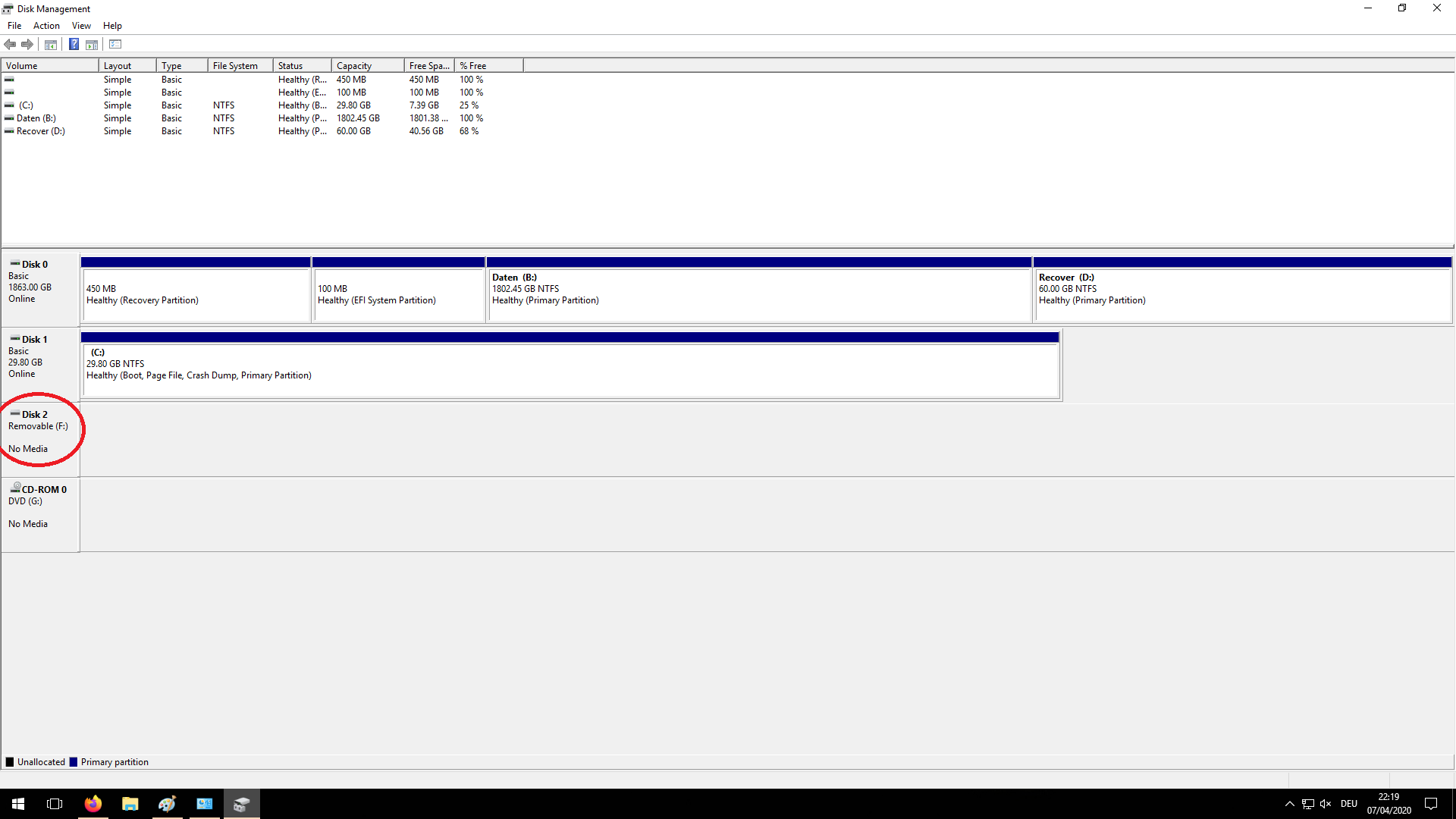Viewport: 1456px width, 819px height.
Task: Click the Back arrow toolbar icon
Action: pos(10,44)
